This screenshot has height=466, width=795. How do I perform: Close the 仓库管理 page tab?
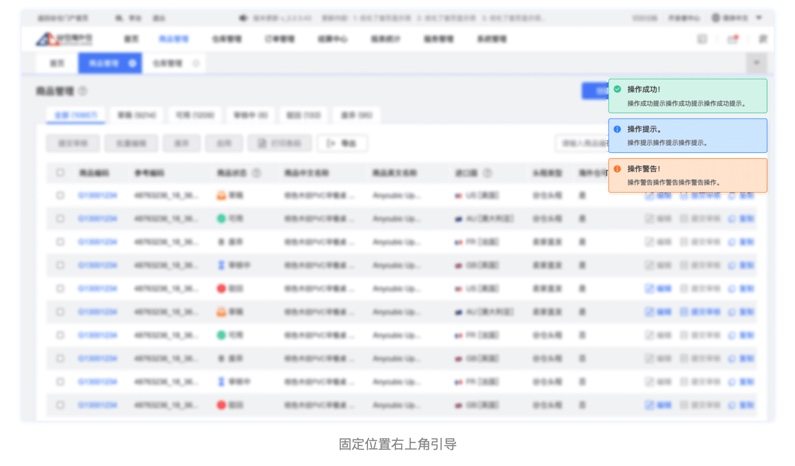[196, 63]
